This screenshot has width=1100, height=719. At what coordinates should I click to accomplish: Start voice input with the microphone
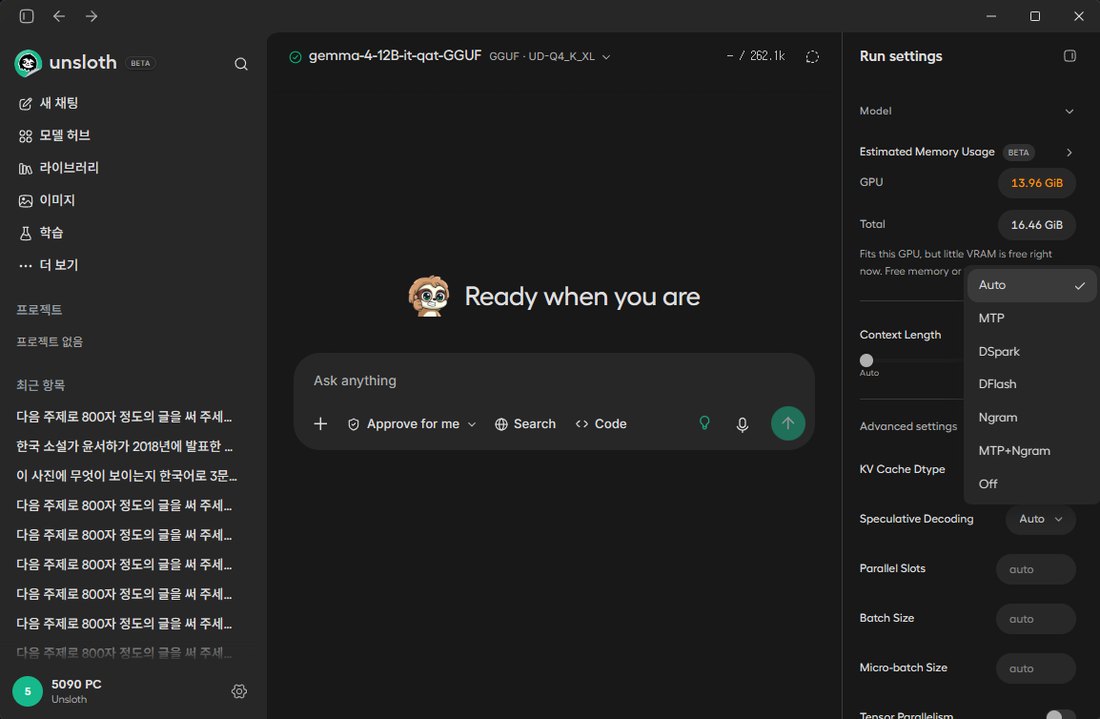tap(742, 424)
